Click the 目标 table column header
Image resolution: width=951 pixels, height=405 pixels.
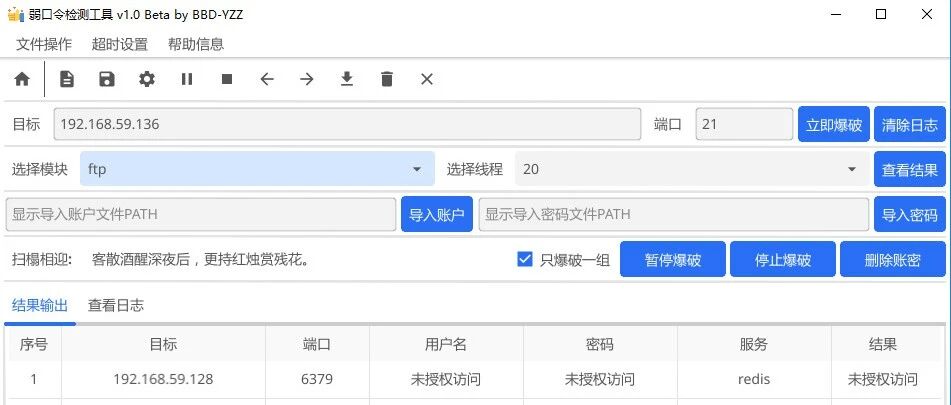[163, 345]
